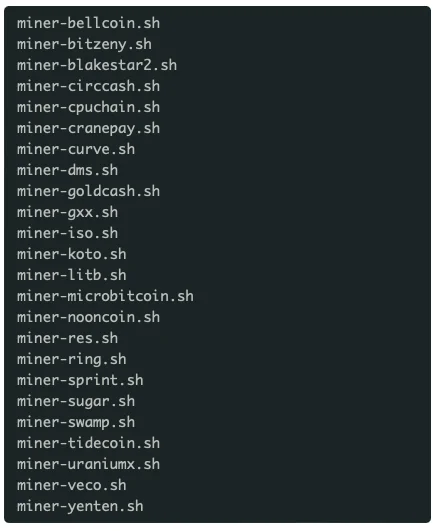The width and height of the screenshot is (440, 531).
Task: Select the miner-cranepay.sh line
Action: [88, 129]
